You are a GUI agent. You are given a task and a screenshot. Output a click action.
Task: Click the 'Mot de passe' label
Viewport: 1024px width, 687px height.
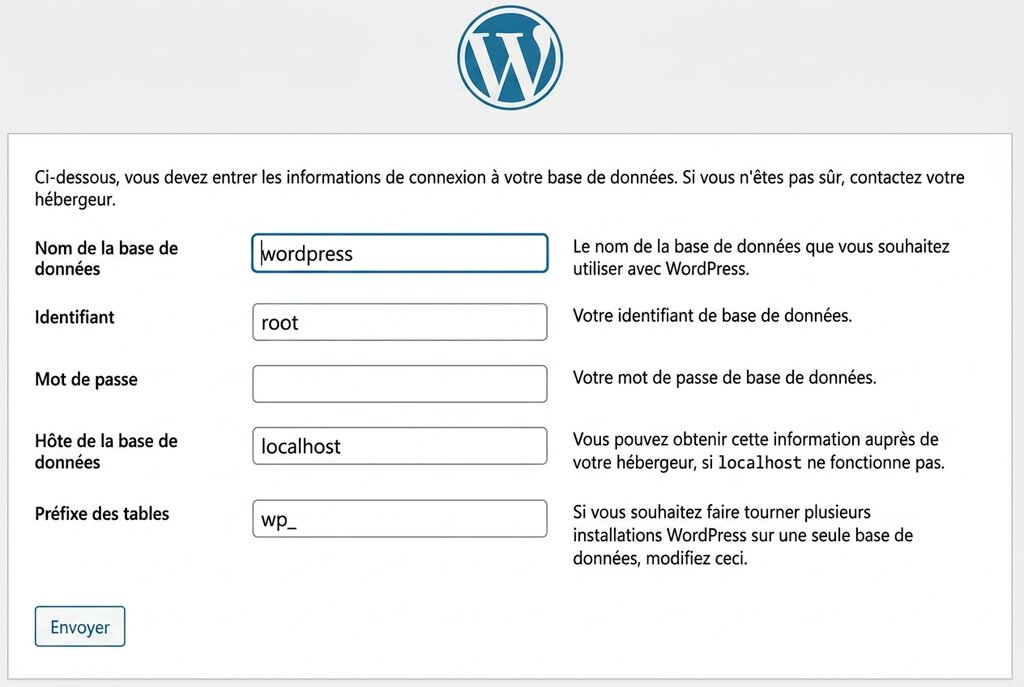point(86,379)
